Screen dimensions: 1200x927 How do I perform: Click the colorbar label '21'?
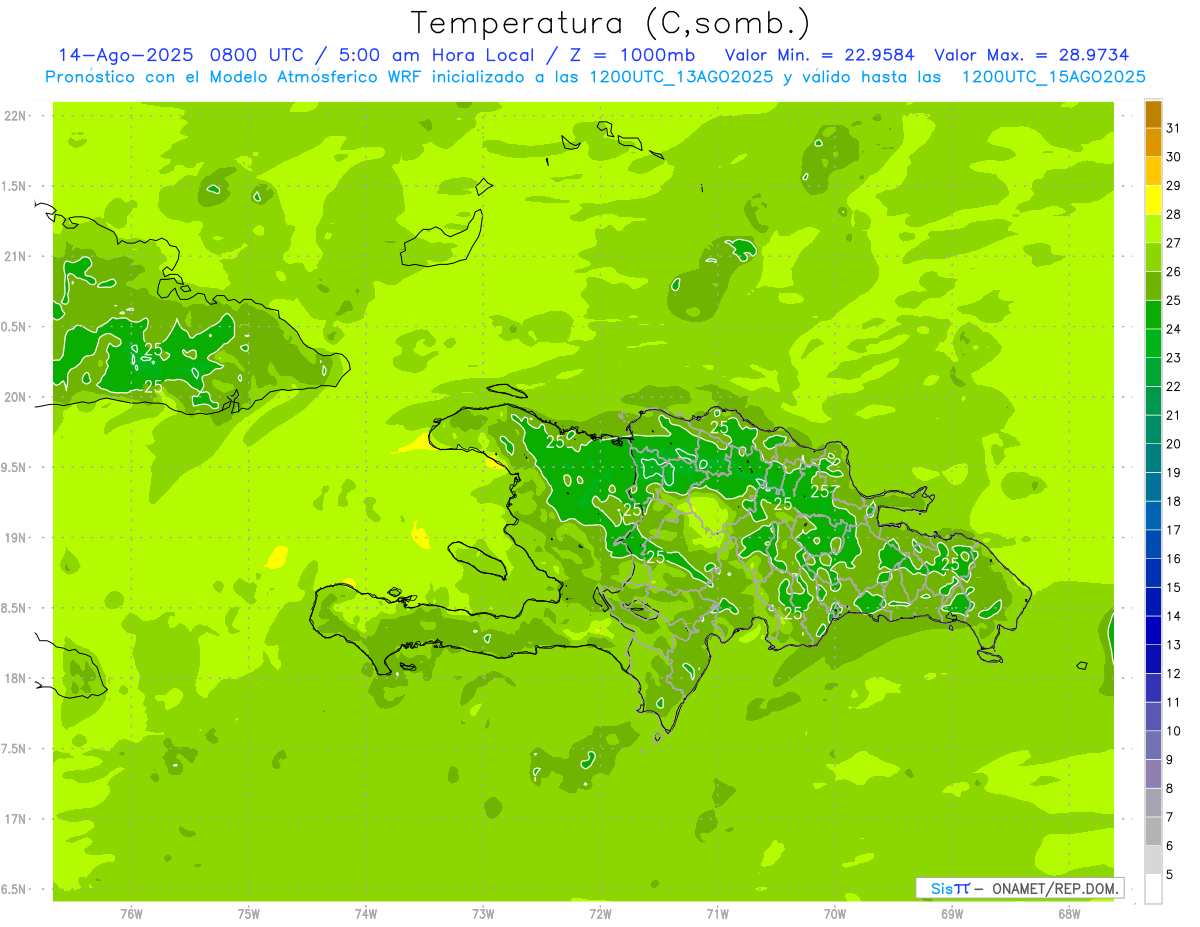point(1174,415)
